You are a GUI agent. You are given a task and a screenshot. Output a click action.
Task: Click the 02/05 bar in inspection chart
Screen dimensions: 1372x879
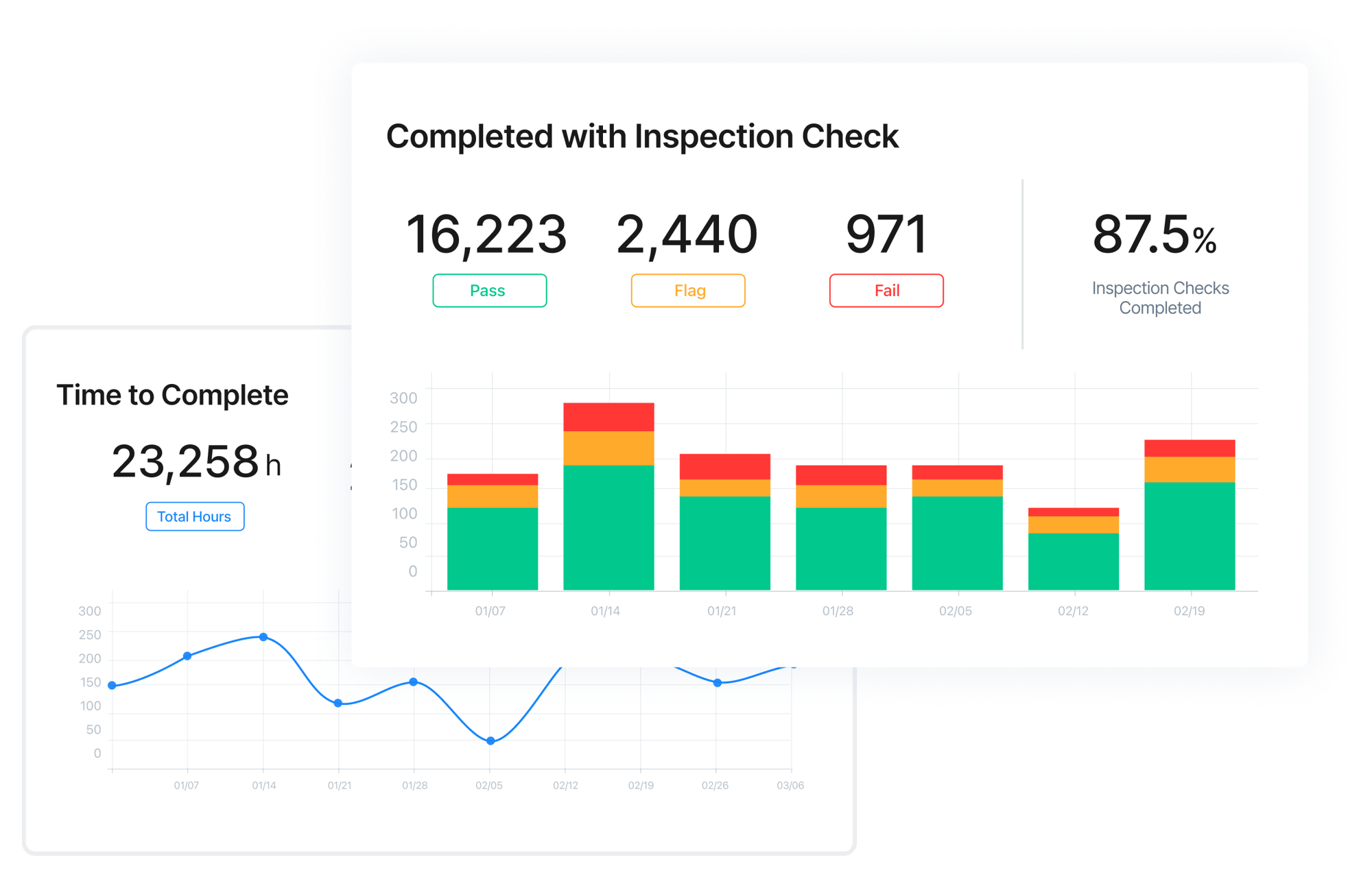957,527
